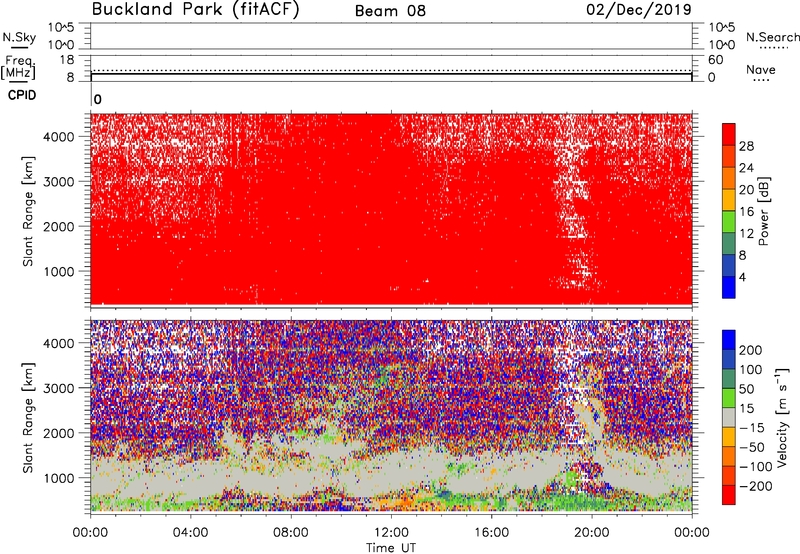Click the Nave legend label
The height and width of the screenshot is (554, 800).
pos(761,69)
